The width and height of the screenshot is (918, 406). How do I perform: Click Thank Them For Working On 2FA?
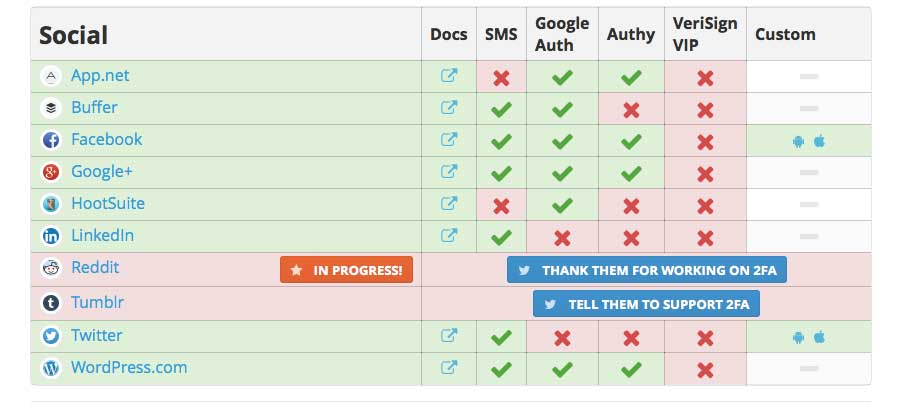point(646,270)
